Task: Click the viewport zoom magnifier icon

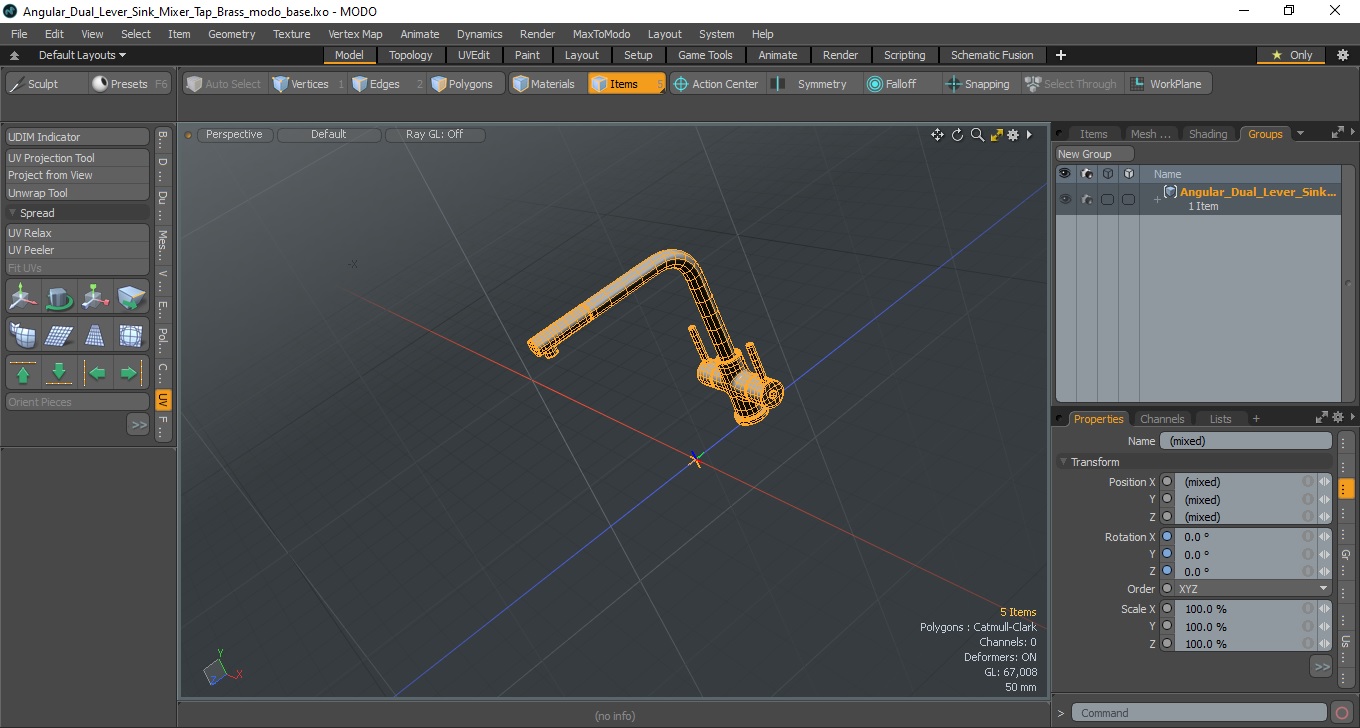Action: click(x=977, y=135)
